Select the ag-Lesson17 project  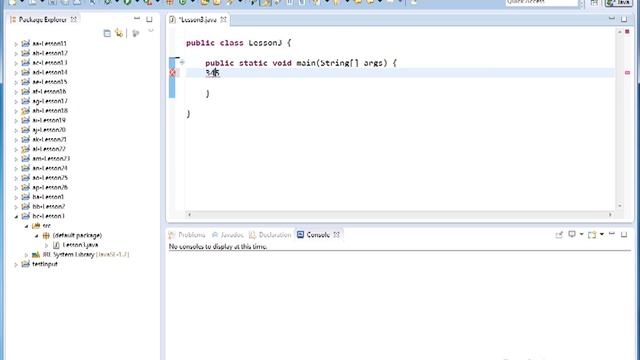pos(49,101)
